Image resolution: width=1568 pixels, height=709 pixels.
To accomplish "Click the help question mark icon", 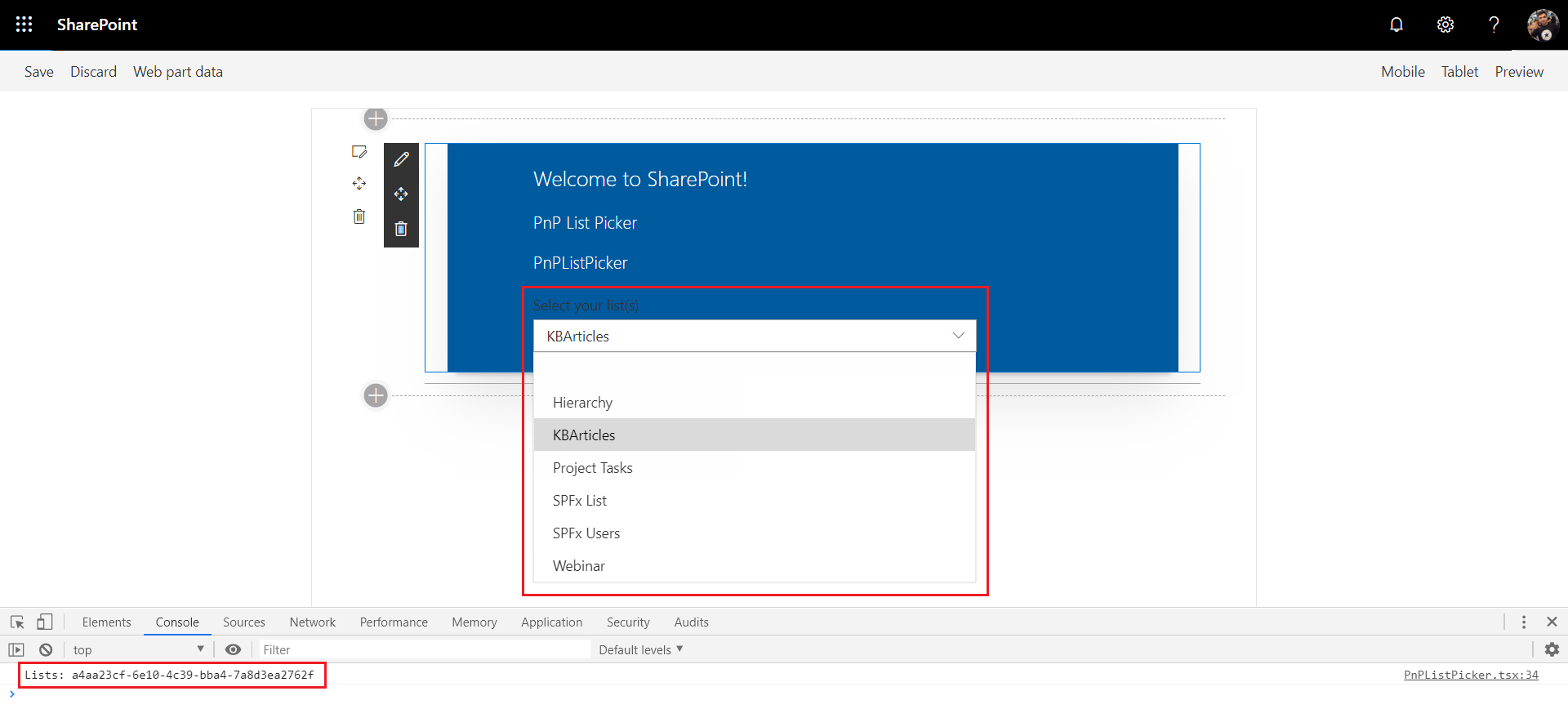I will 1494,25.
